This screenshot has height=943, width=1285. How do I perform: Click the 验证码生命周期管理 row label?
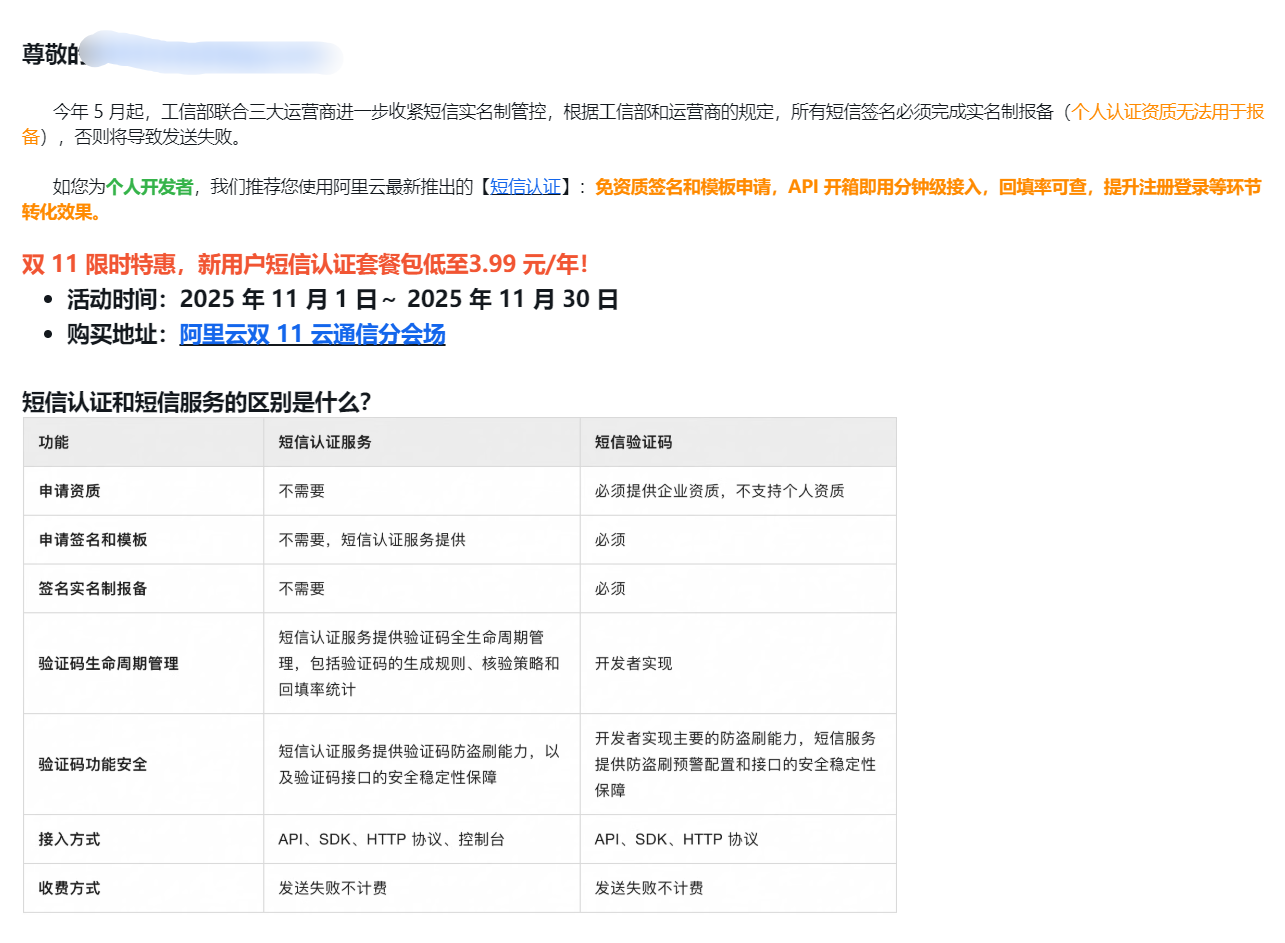pos(108,663)
